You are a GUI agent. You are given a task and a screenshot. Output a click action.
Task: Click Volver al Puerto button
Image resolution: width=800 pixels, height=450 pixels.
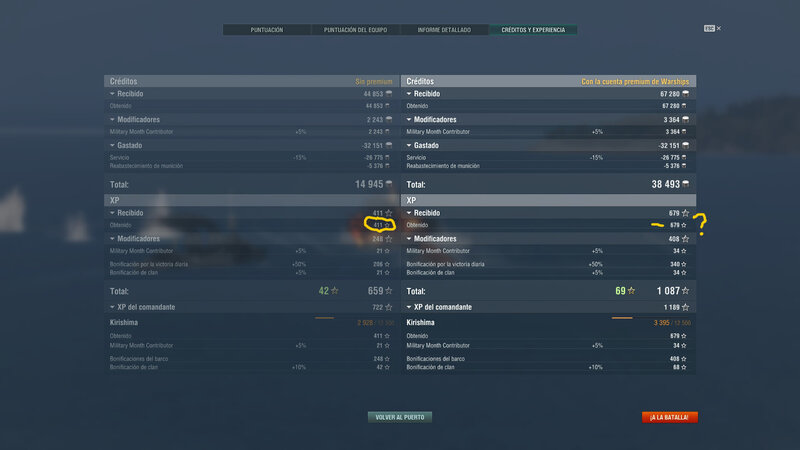[399, 417]
